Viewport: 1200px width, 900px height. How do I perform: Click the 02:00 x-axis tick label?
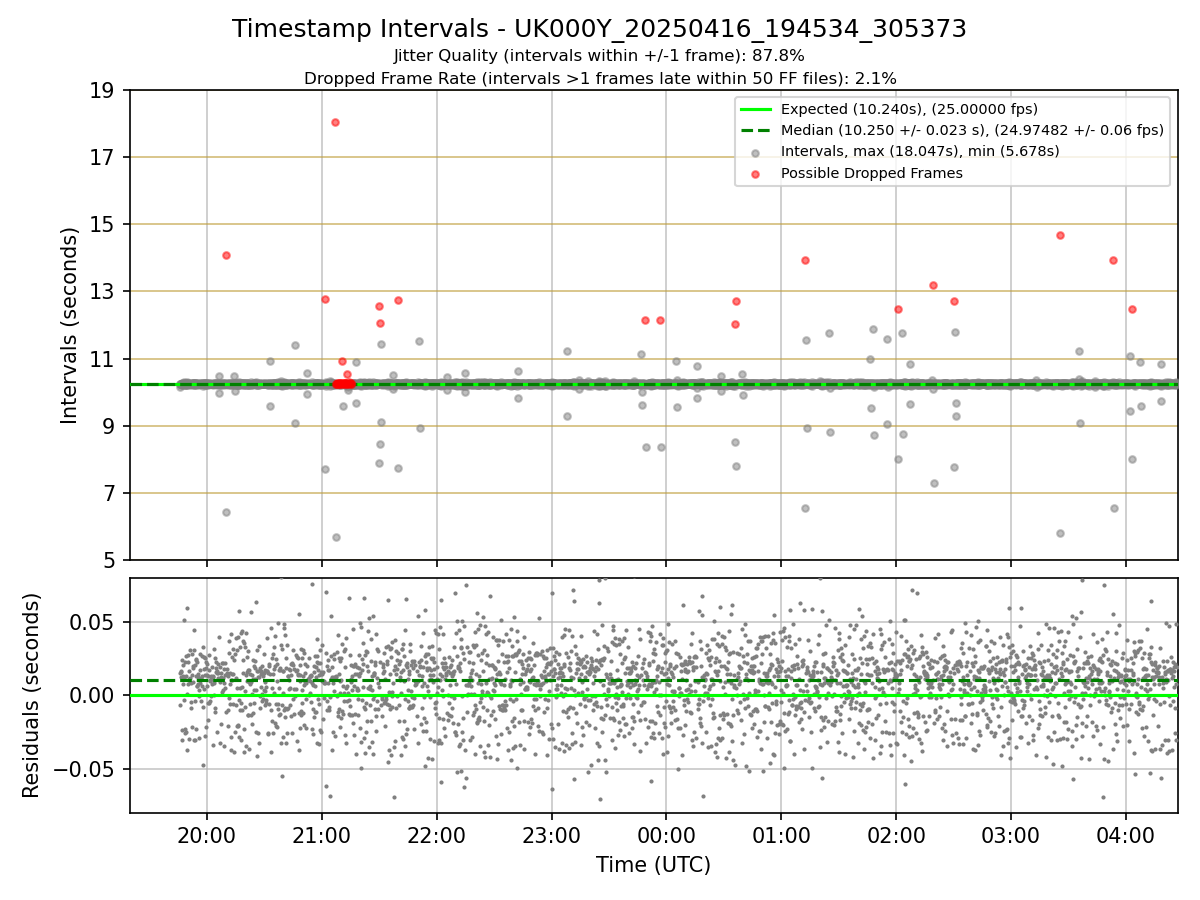pos(896,835)
